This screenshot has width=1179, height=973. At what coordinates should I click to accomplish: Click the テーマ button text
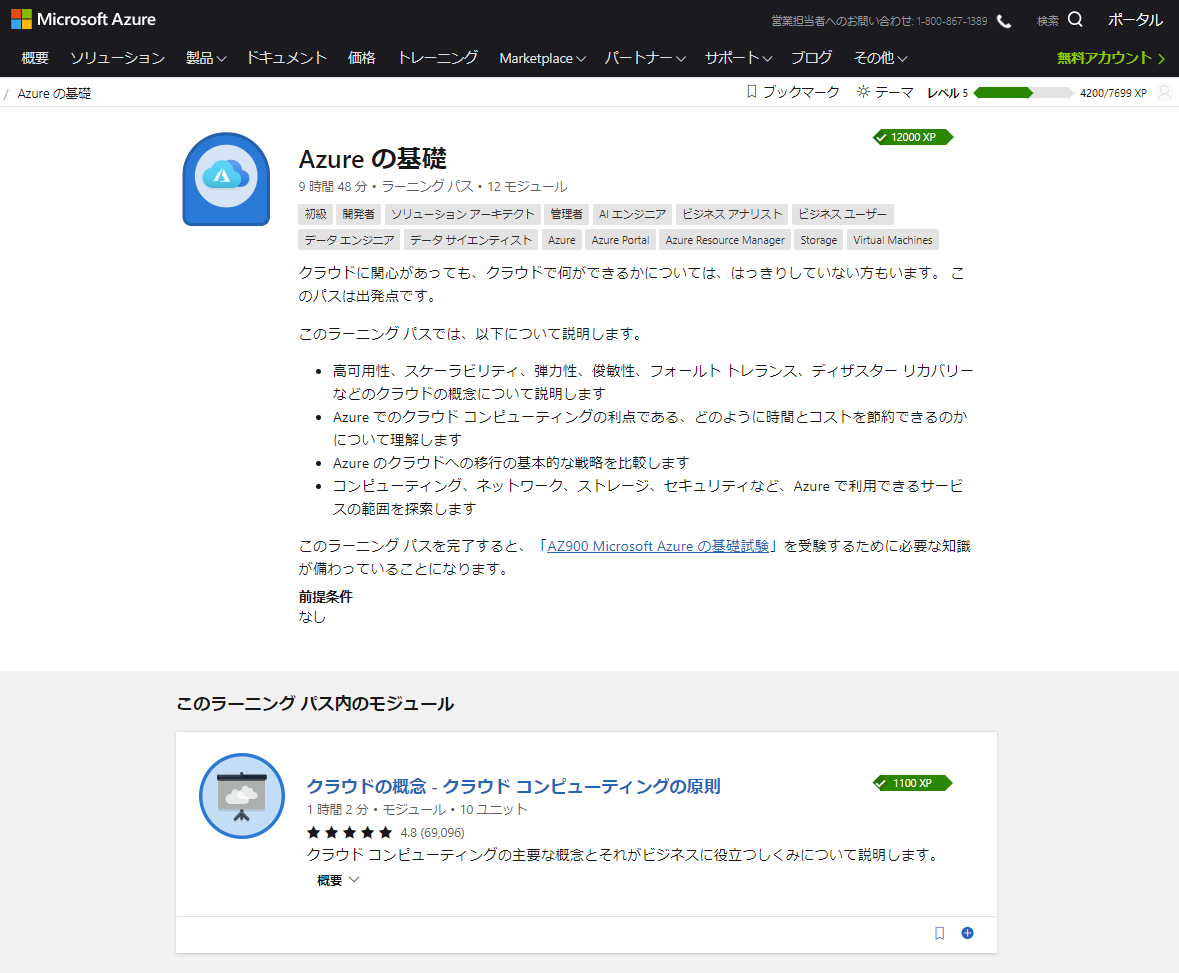point(894,92)
